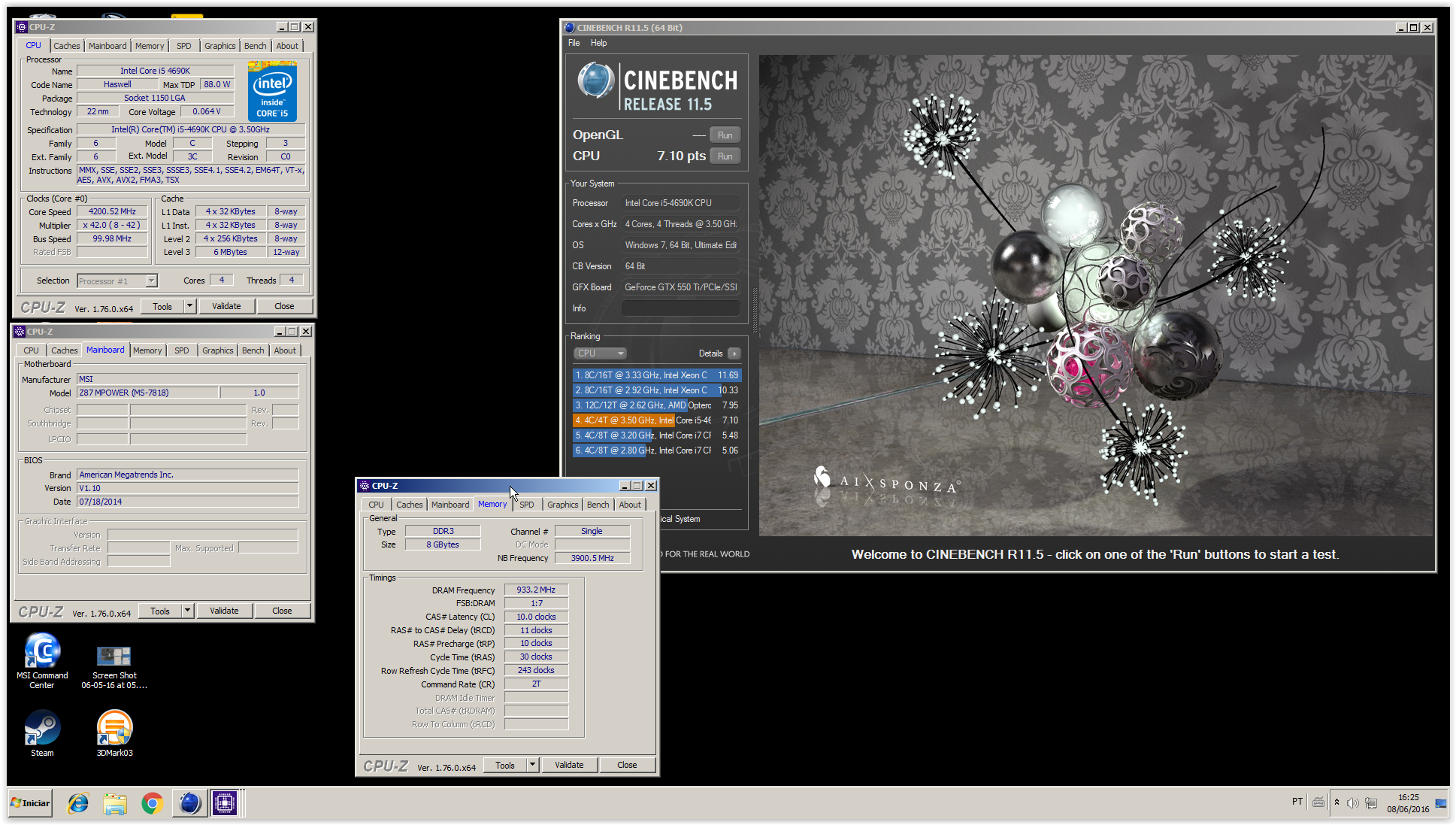The width and height of the screenshot is (1456, 825).
Task: Click the Intel Core i5 4690K name field
Action: coord(155,71)
